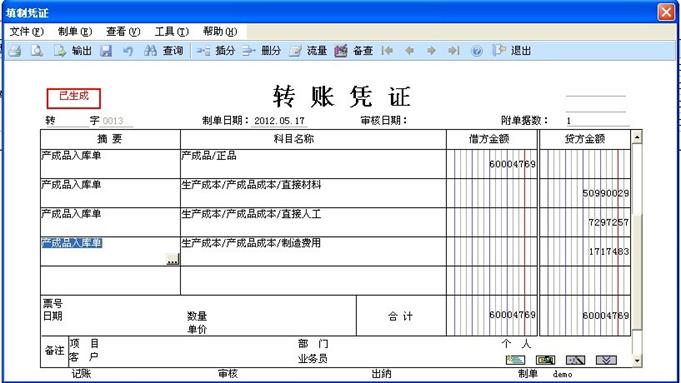Click double-down-arrow icon at bottom right
The height and width of the screenshot is (383, 681).
click(606, 360)
